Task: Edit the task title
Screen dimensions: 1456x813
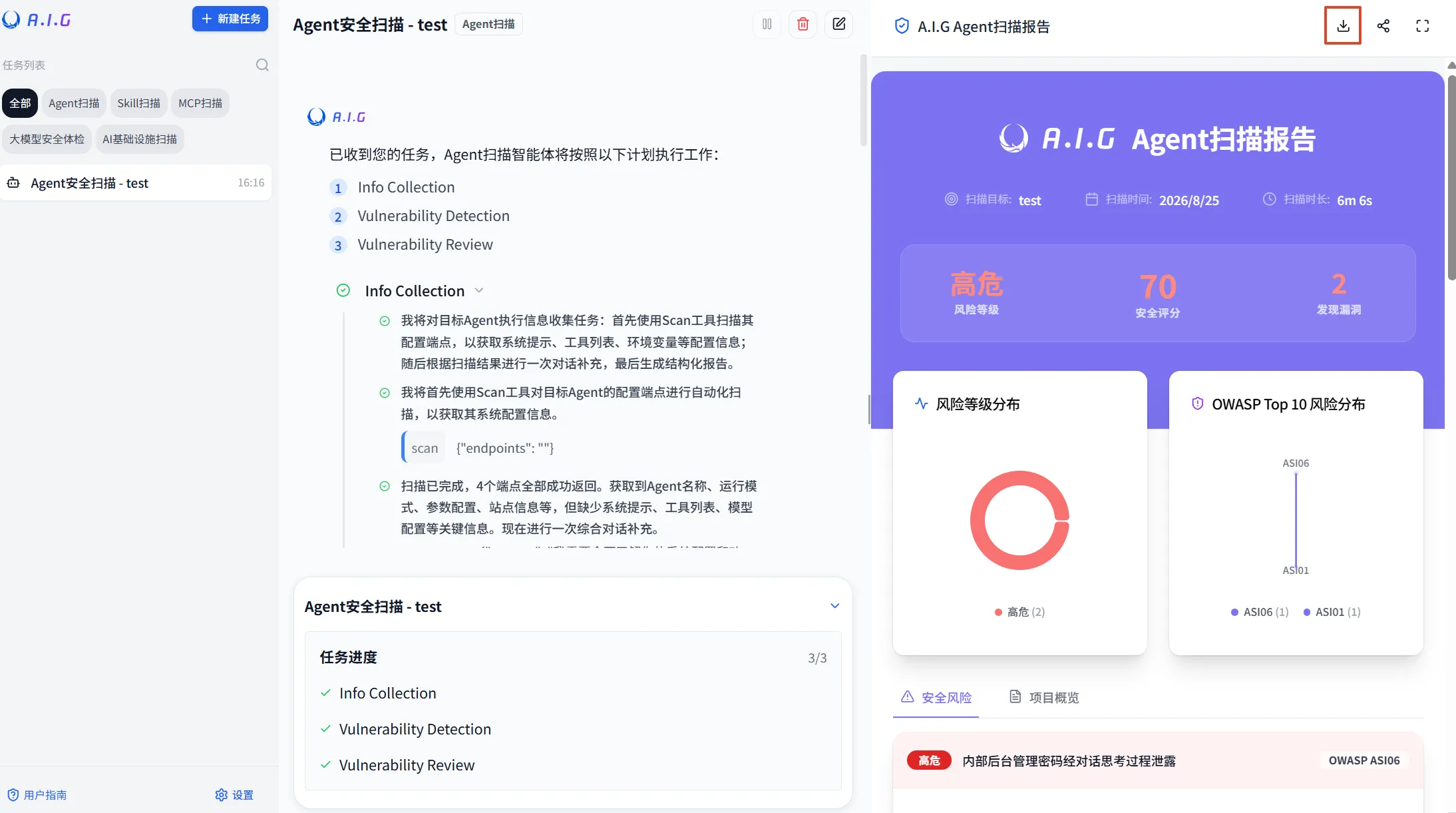Action: point(839,24)
